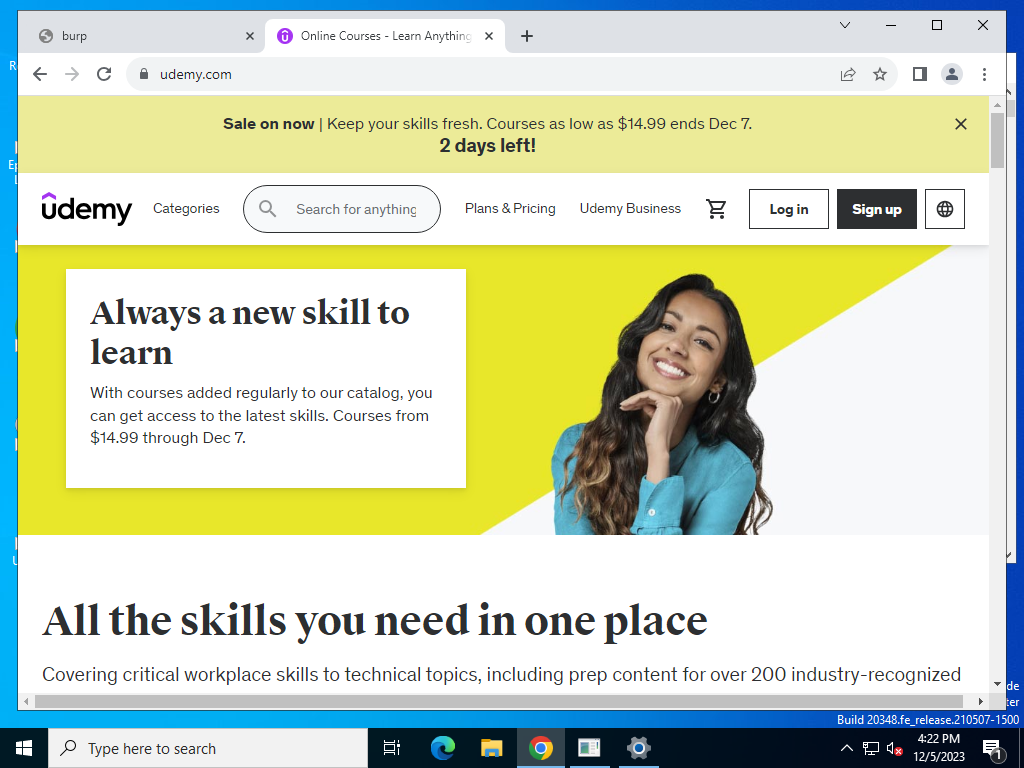Dismiss the Sale on now banner

click(961, 124)
